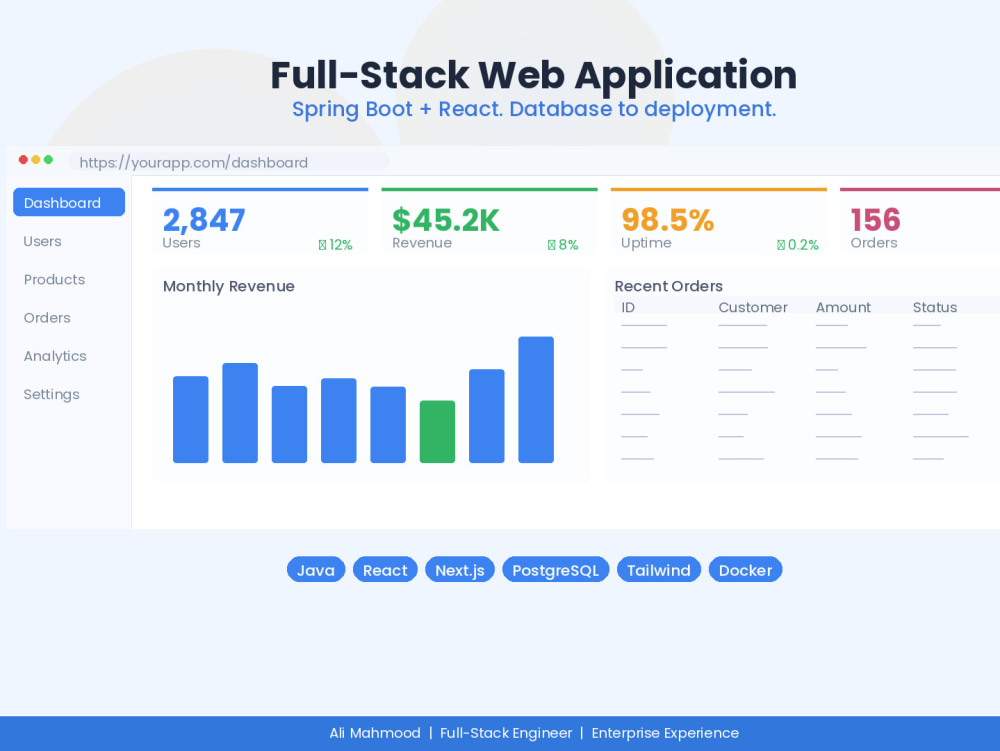
Task: Switch to the Analytics section
Action: tap(55, 356)
